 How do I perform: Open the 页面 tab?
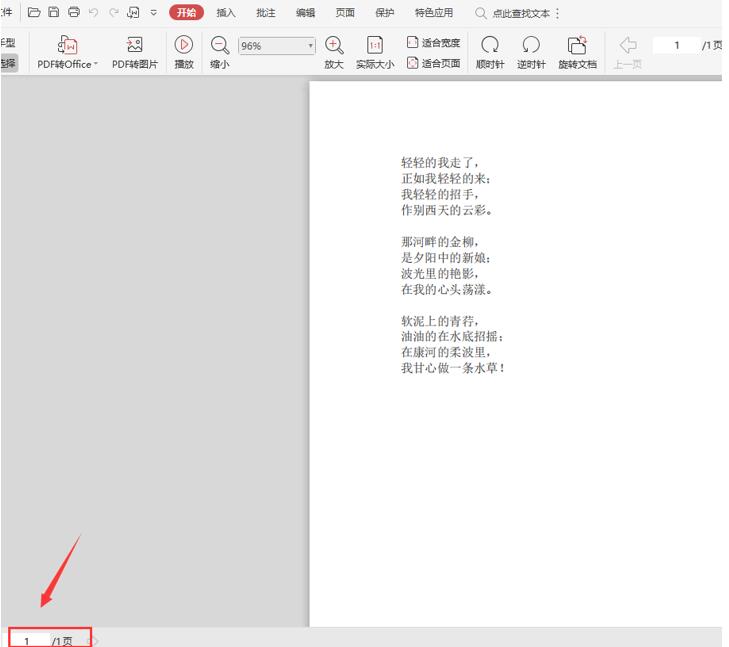point(345,13)
